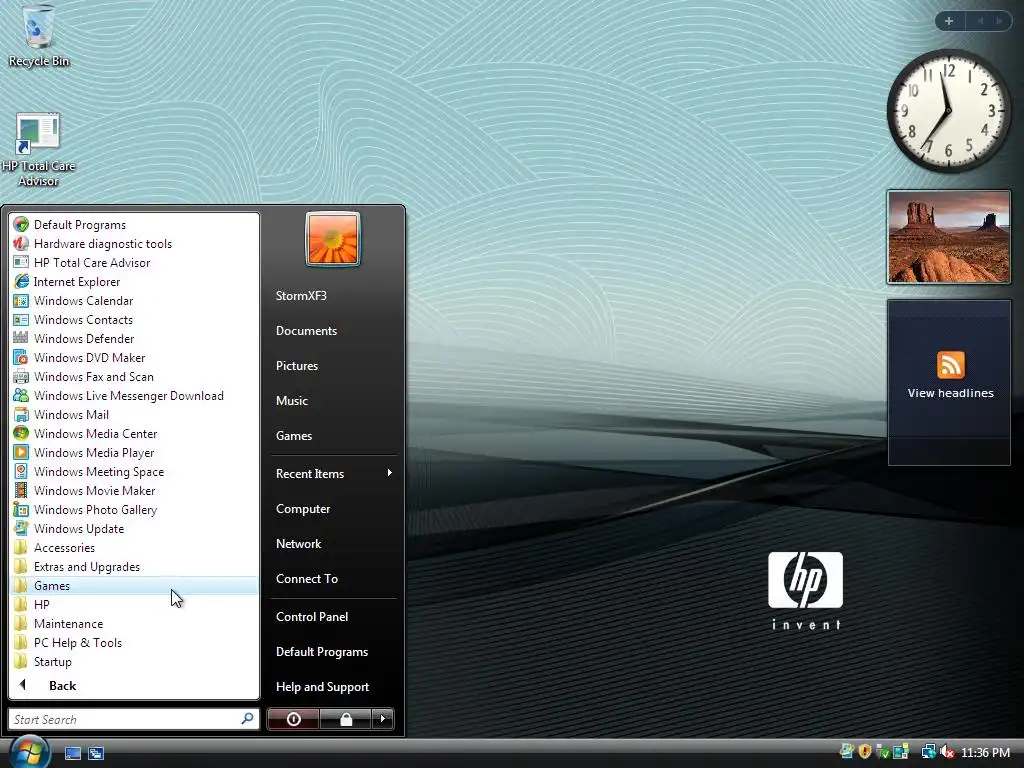
Task: Open Network from the Start menu
Action: coord(334,543)
